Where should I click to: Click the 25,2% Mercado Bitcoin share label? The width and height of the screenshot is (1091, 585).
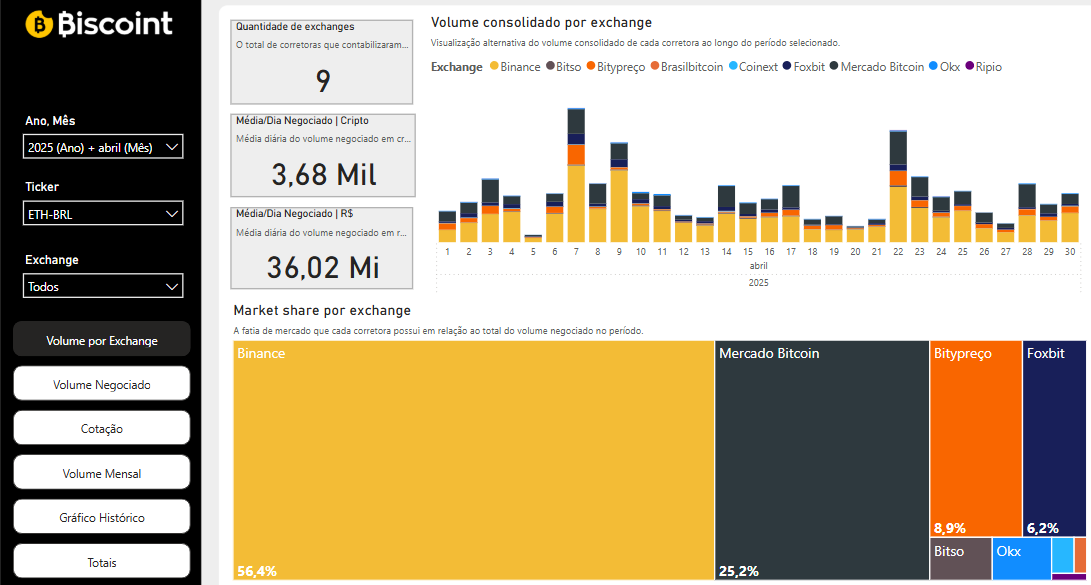(x=739, y=571)
